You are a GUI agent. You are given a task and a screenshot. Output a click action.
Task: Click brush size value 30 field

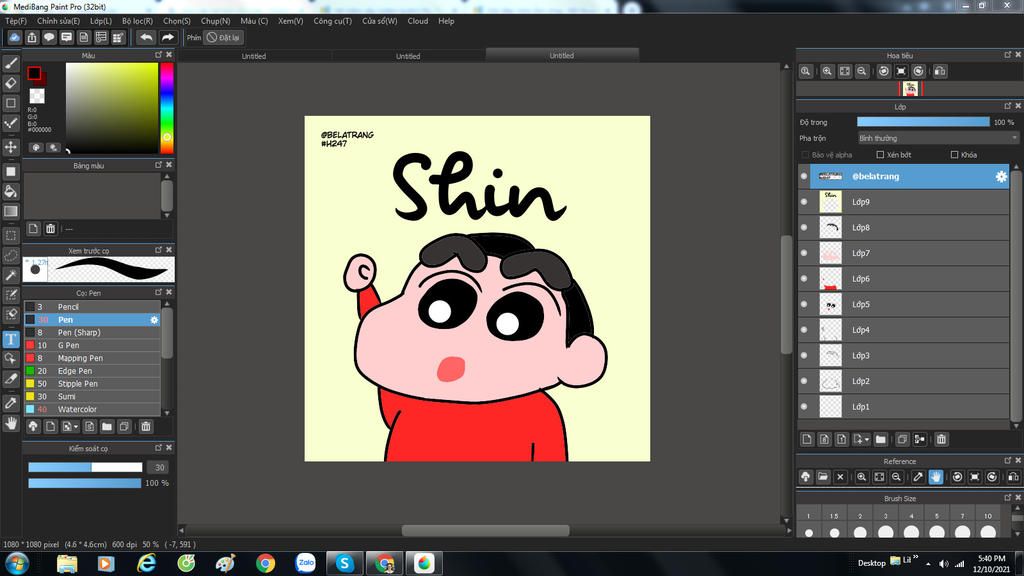coord(159,468)
